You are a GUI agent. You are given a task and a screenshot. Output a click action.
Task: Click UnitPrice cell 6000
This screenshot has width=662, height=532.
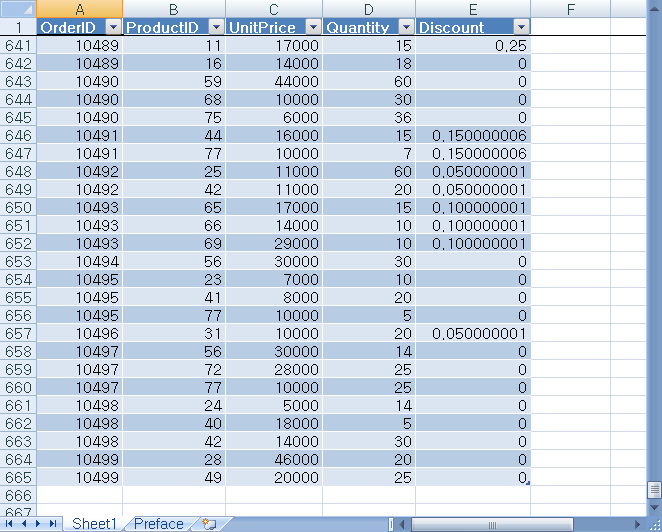(274, 117)
